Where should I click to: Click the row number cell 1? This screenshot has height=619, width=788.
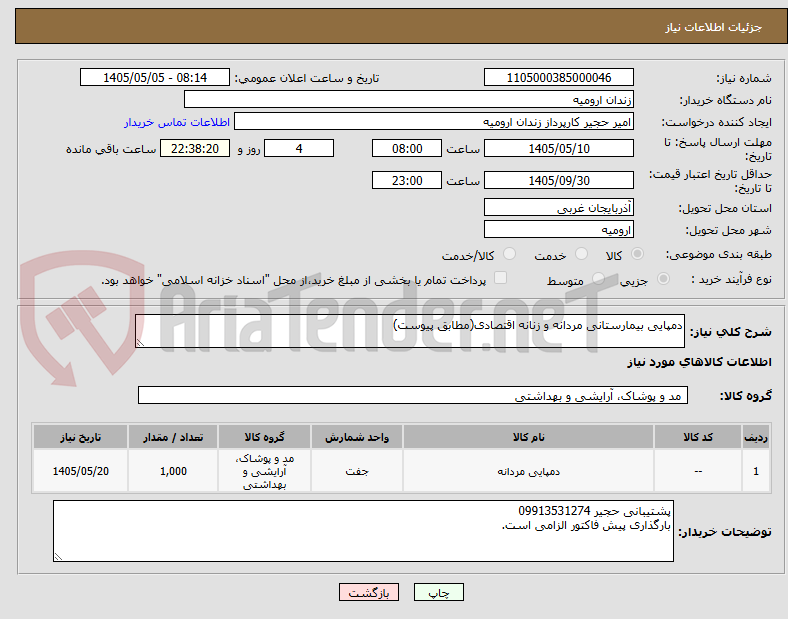756,471
